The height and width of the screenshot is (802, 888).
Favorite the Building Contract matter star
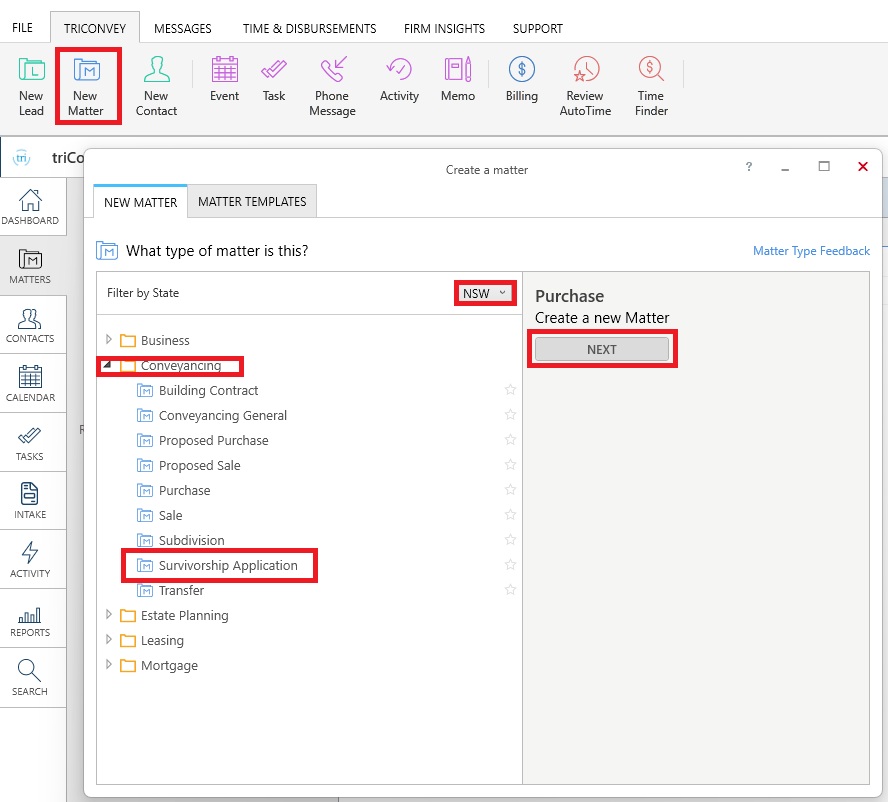[x=510, y=390]
